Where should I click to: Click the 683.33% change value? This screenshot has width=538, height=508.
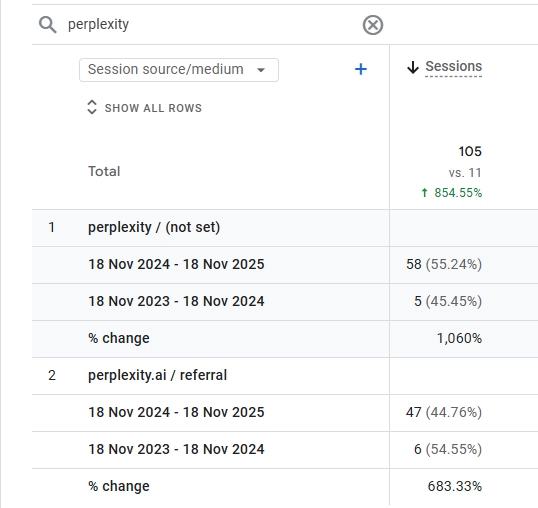pos(455,486)
